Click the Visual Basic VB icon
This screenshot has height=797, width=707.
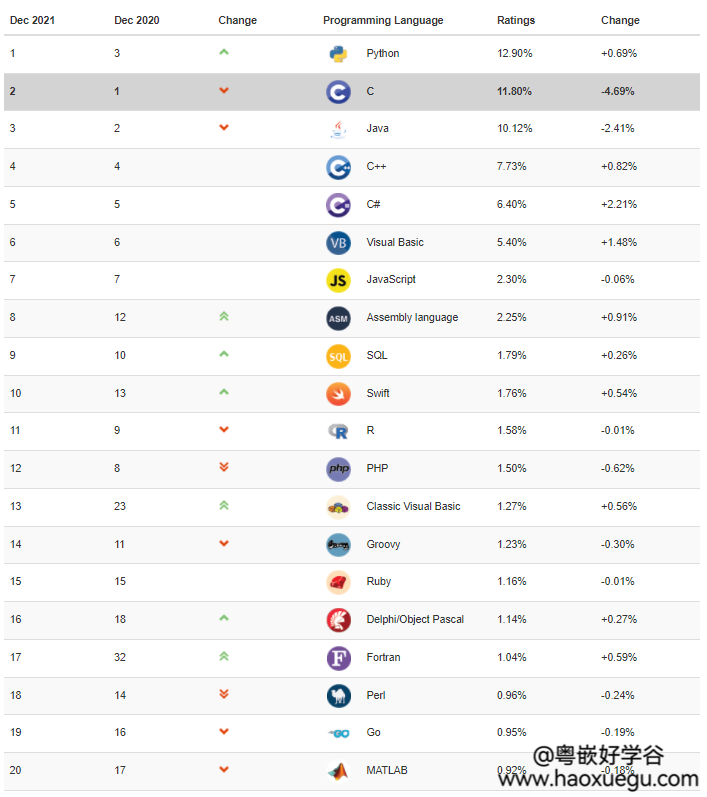point(338,243)
